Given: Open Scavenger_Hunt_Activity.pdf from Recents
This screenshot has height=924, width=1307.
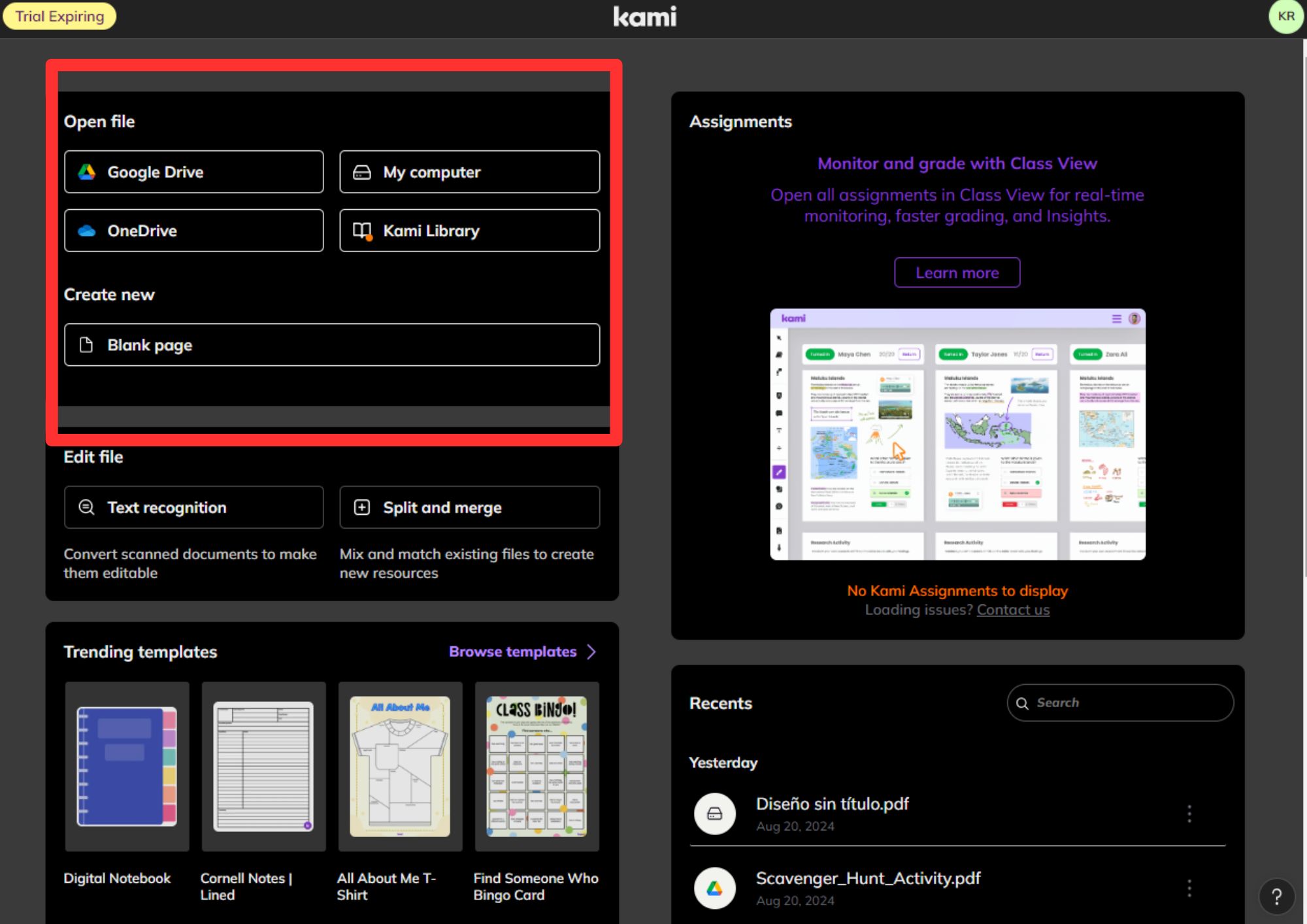Looking at the screenshot, I should pyautogui.click(x=868, y=878).
